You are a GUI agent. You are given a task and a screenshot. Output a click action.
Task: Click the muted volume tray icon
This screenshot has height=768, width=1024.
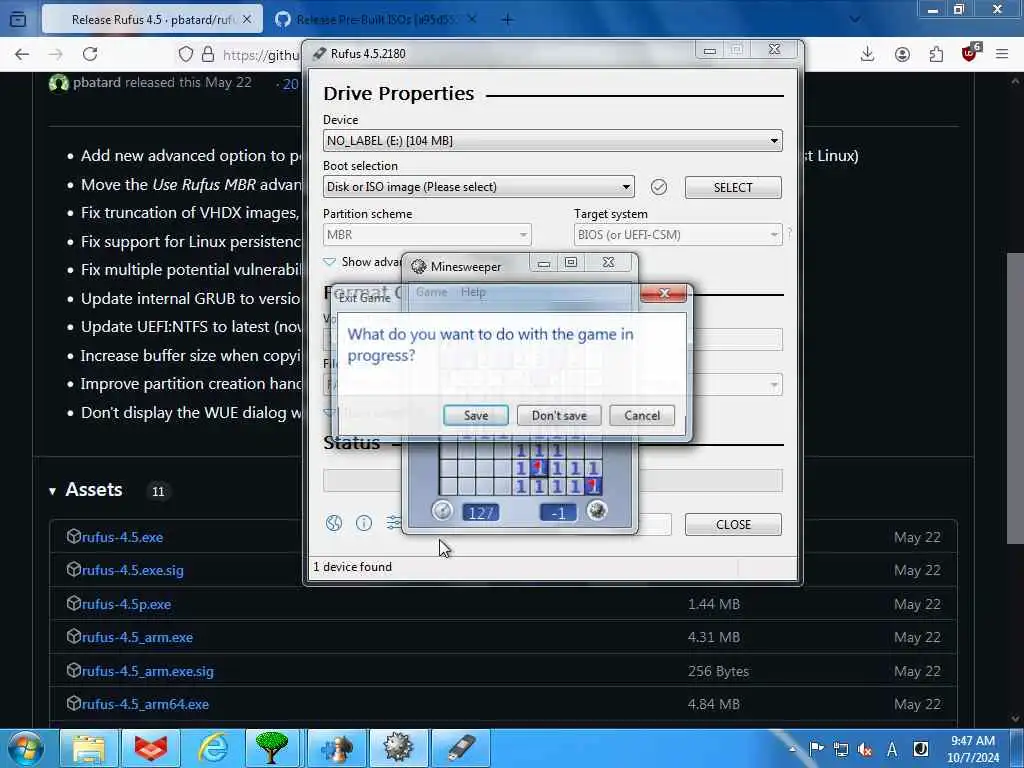coord(865,749)
